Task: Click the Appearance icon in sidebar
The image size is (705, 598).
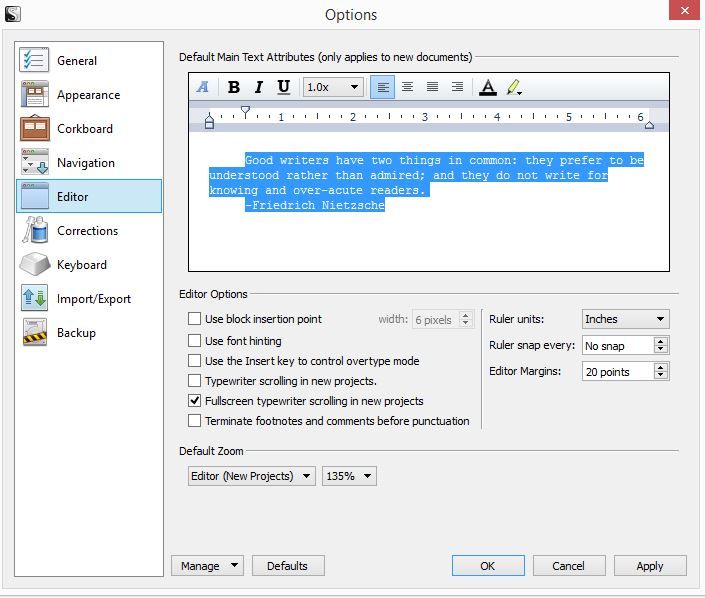Action: [x=34, y=94]
